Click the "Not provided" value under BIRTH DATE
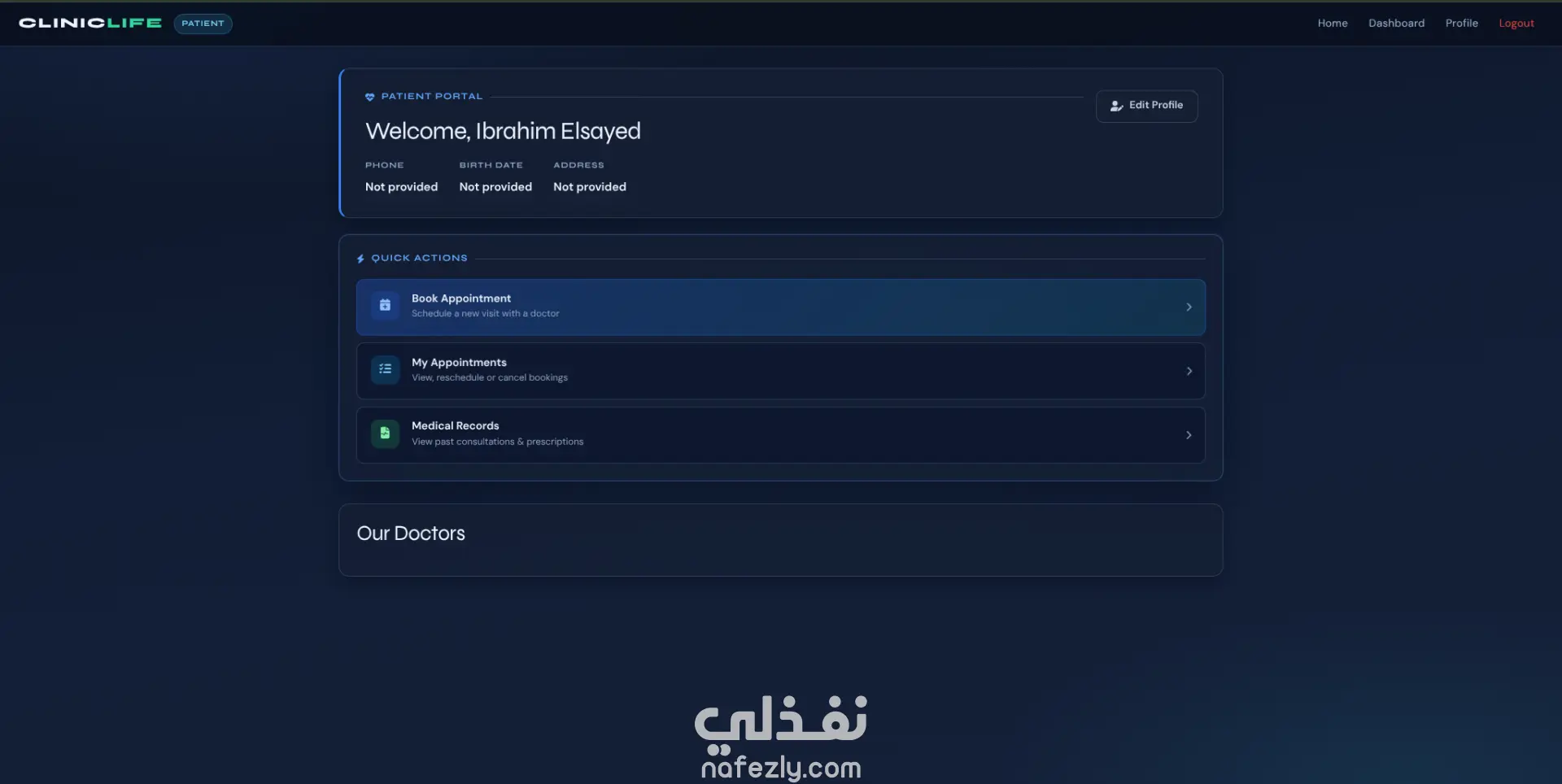 [x=495, y=187]
